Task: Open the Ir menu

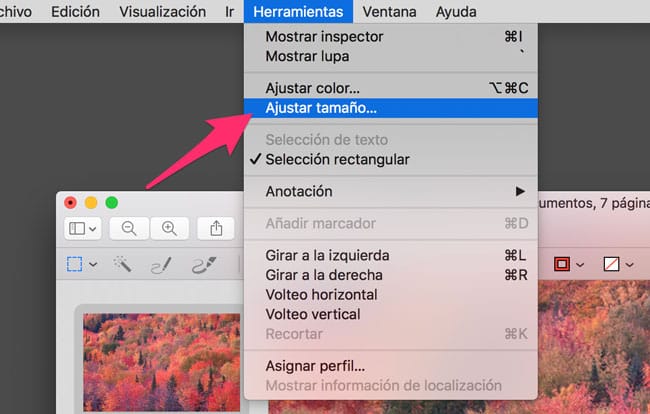Action: (x=230, y=12)
